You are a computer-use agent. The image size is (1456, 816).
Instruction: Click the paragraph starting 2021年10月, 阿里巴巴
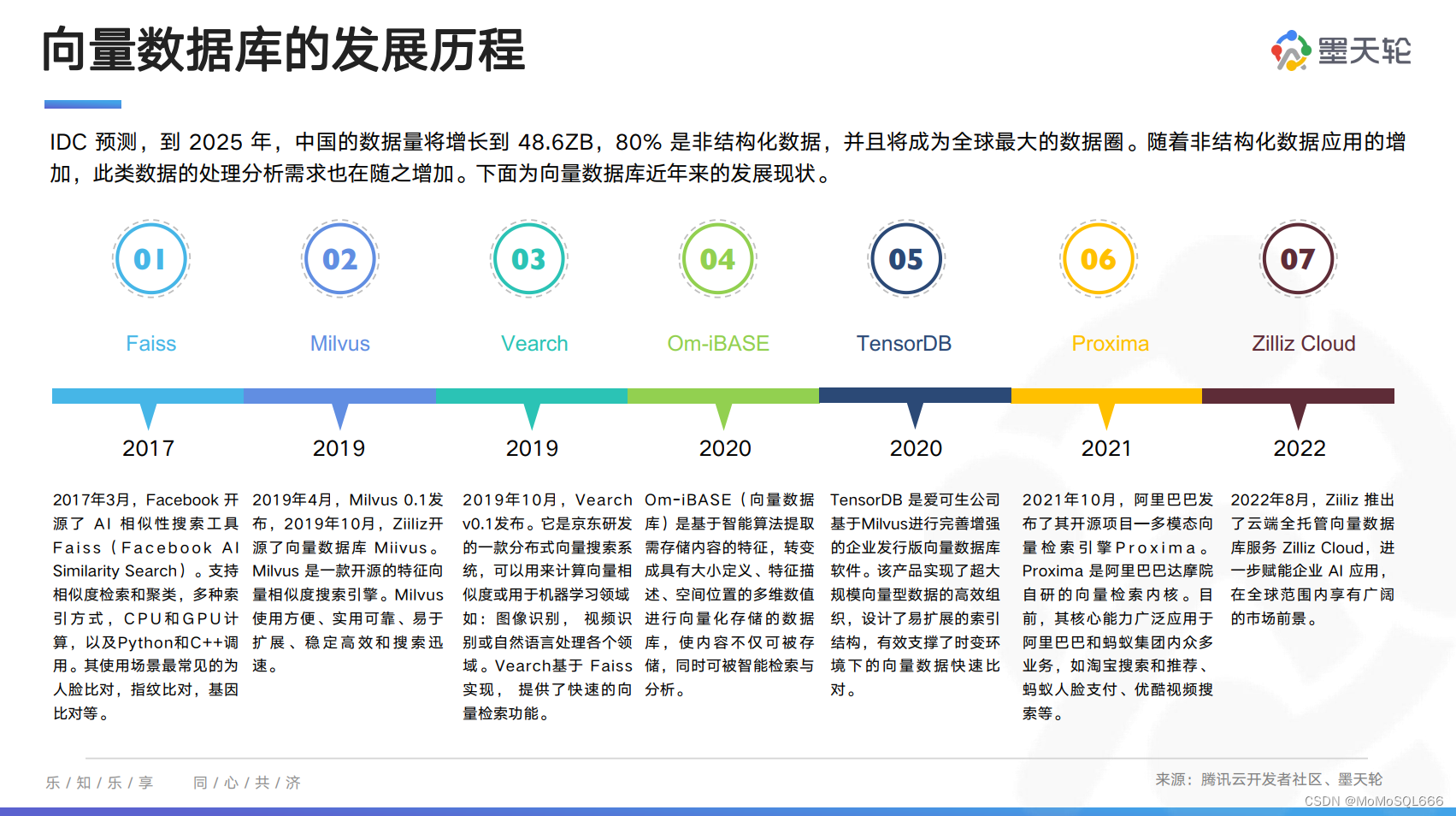(x=1117, y=606)
